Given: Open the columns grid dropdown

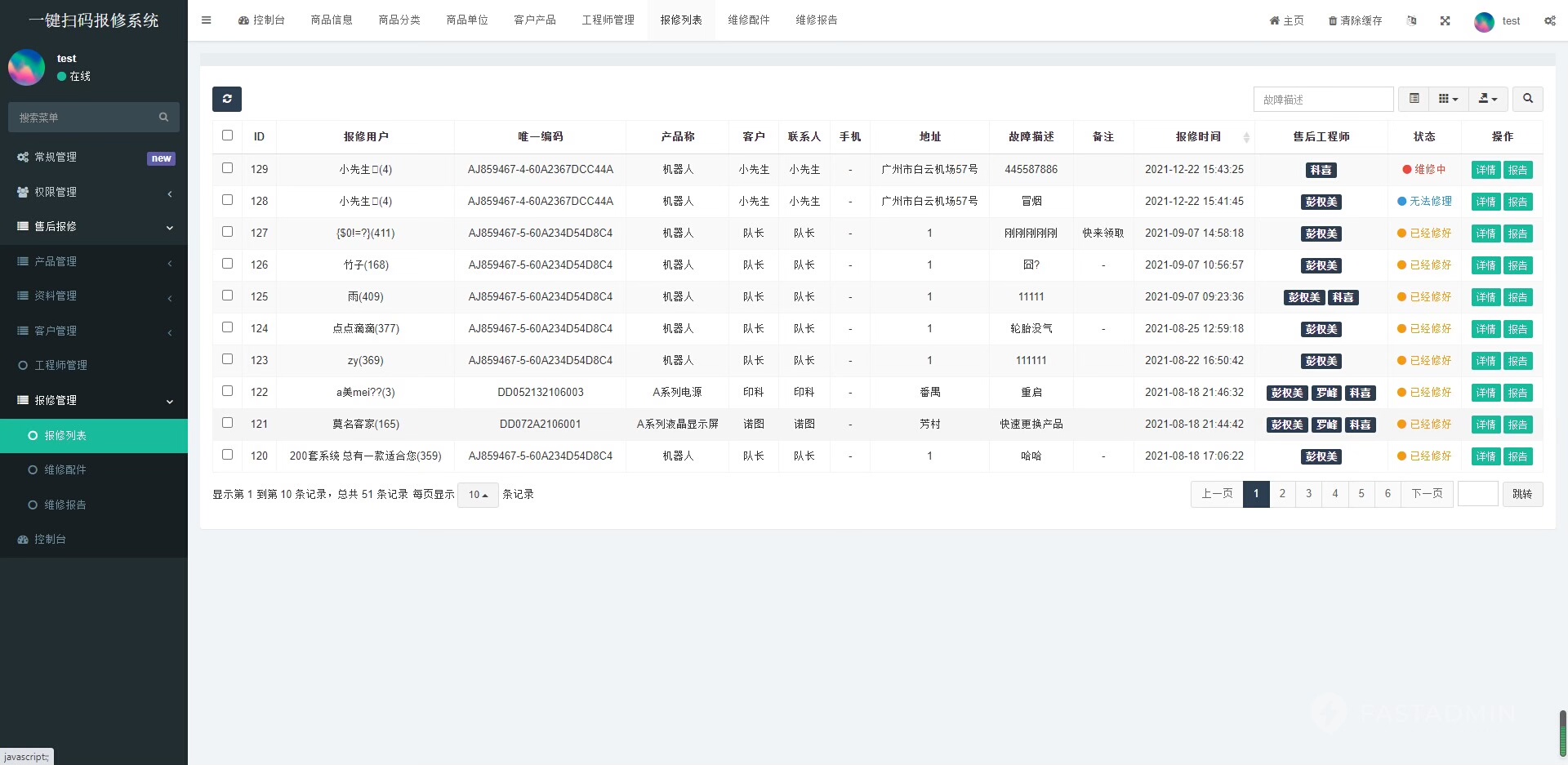Looking at the screenshot, I should (x=1447, y=99).
